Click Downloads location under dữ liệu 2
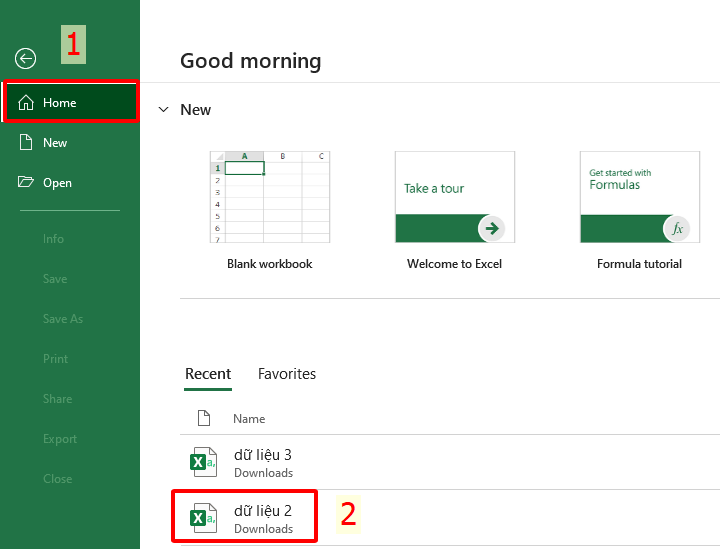 [x=264, y=529]
